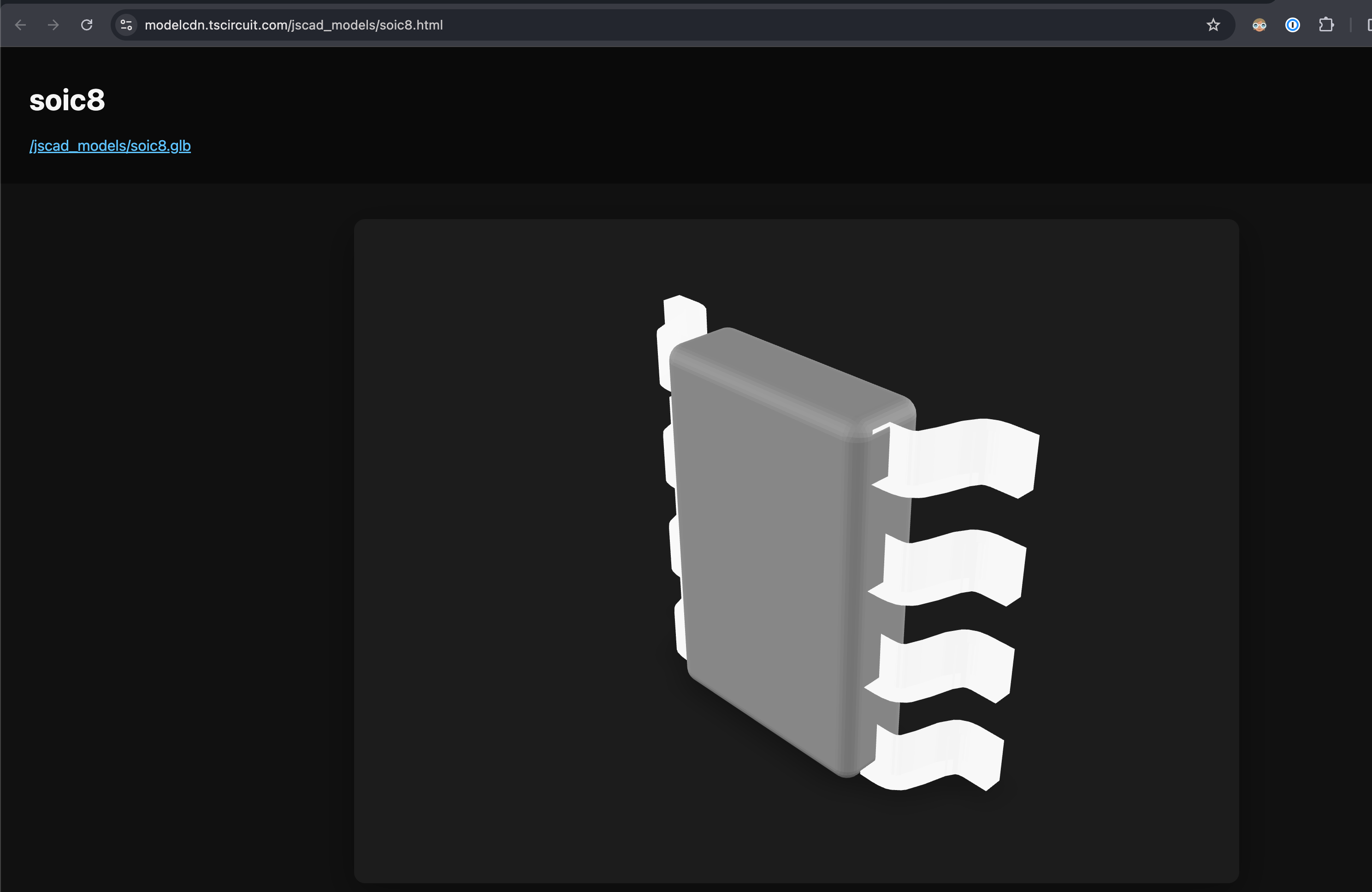Viewport: 1372px width, 892px height.
Task: Open the Extensions puzzle-piece menu
Action: [1326, 25]
